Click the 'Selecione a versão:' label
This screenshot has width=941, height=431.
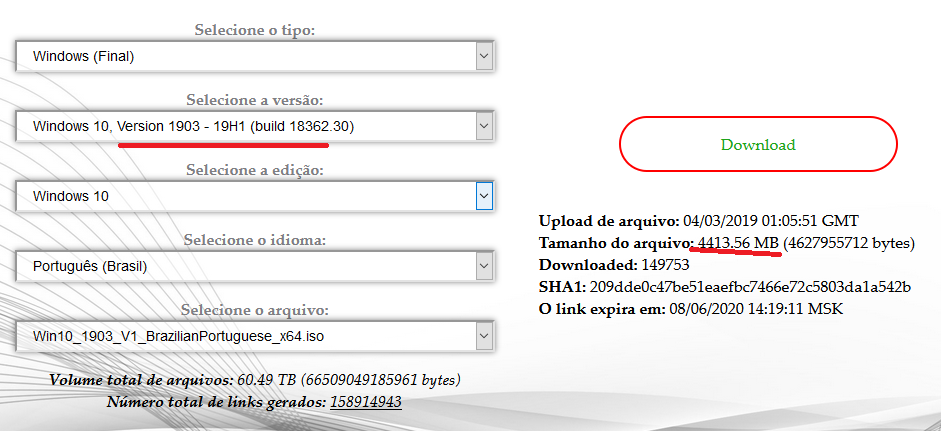click(254, 100)
